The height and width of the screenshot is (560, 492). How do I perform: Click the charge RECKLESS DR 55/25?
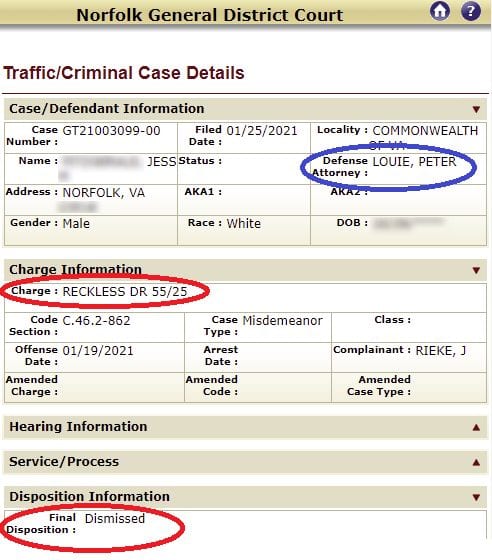[125, 292]
